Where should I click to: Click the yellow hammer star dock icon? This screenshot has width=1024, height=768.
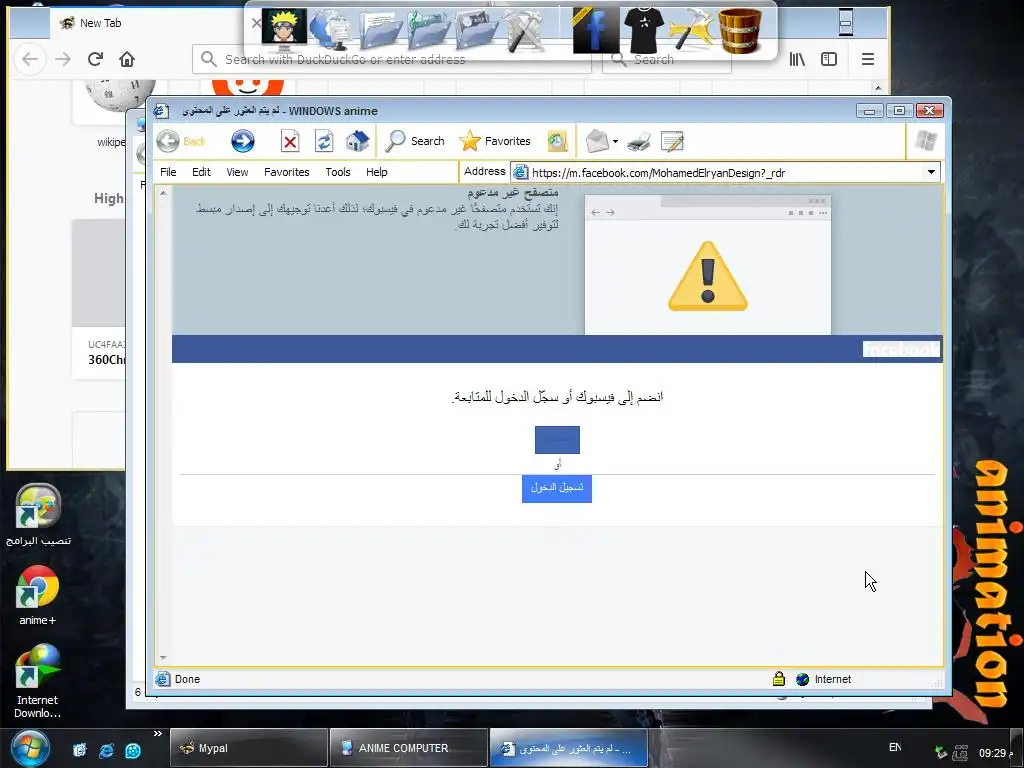(x=691, y=29)
